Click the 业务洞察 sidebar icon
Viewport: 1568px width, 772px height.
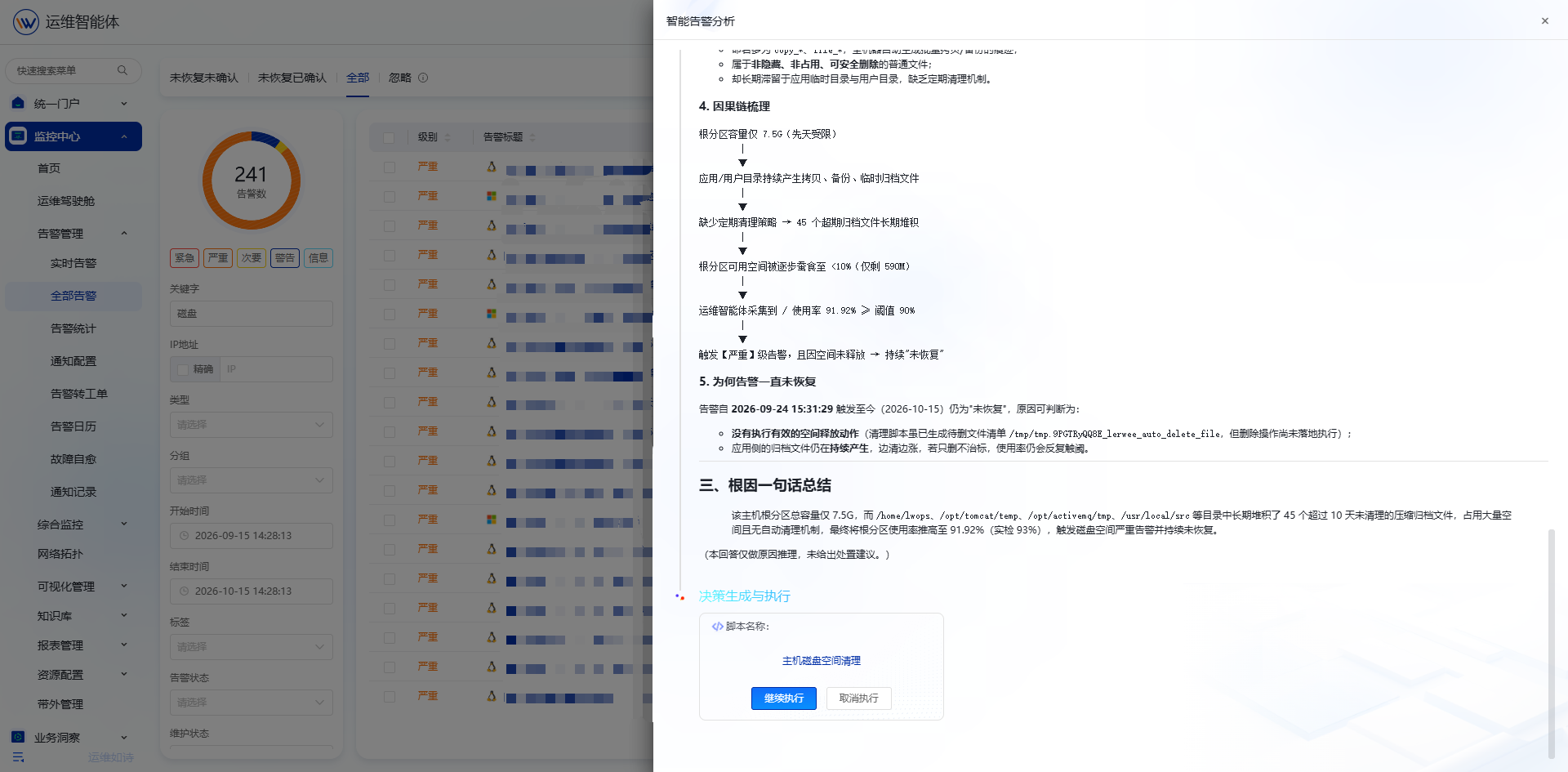[x=18, y=737]
